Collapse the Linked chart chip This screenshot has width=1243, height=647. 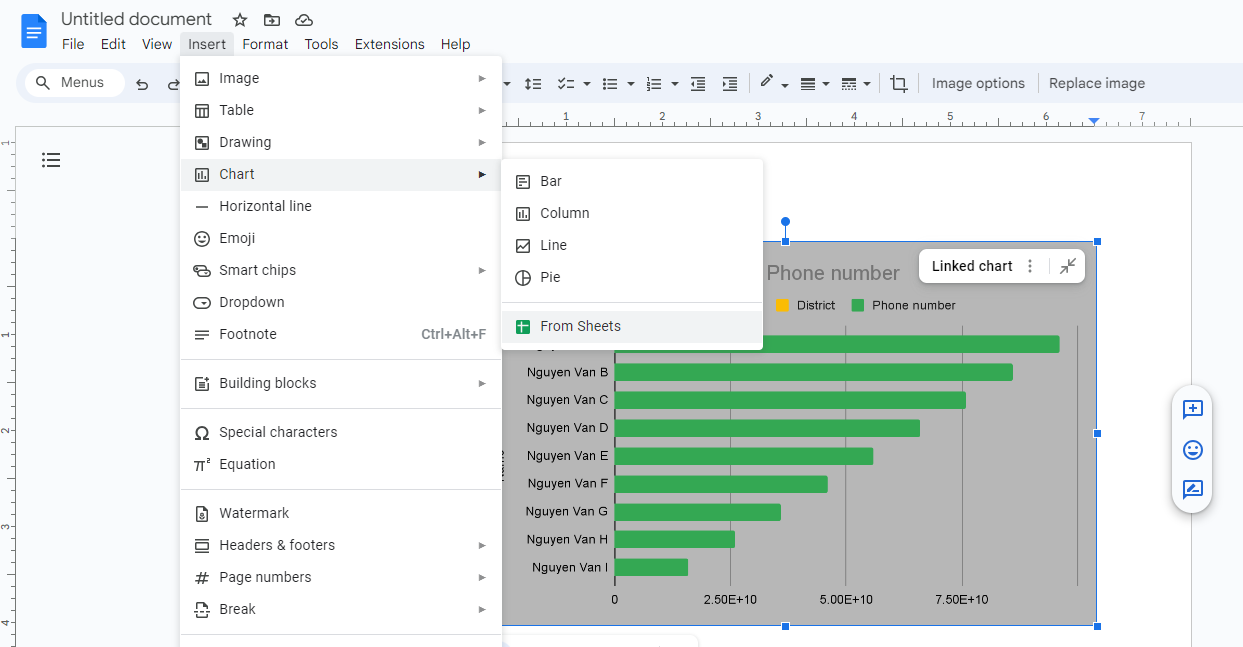(1068, 266)
